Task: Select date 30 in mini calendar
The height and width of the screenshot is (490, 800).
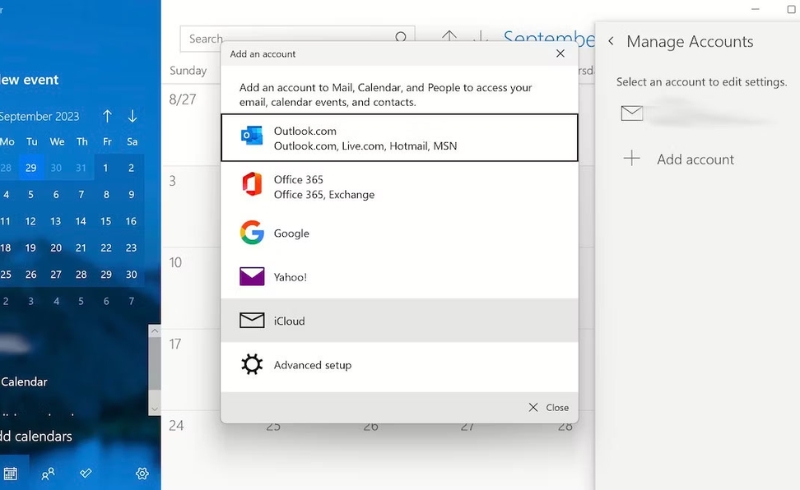Action: tap(132, 274)
